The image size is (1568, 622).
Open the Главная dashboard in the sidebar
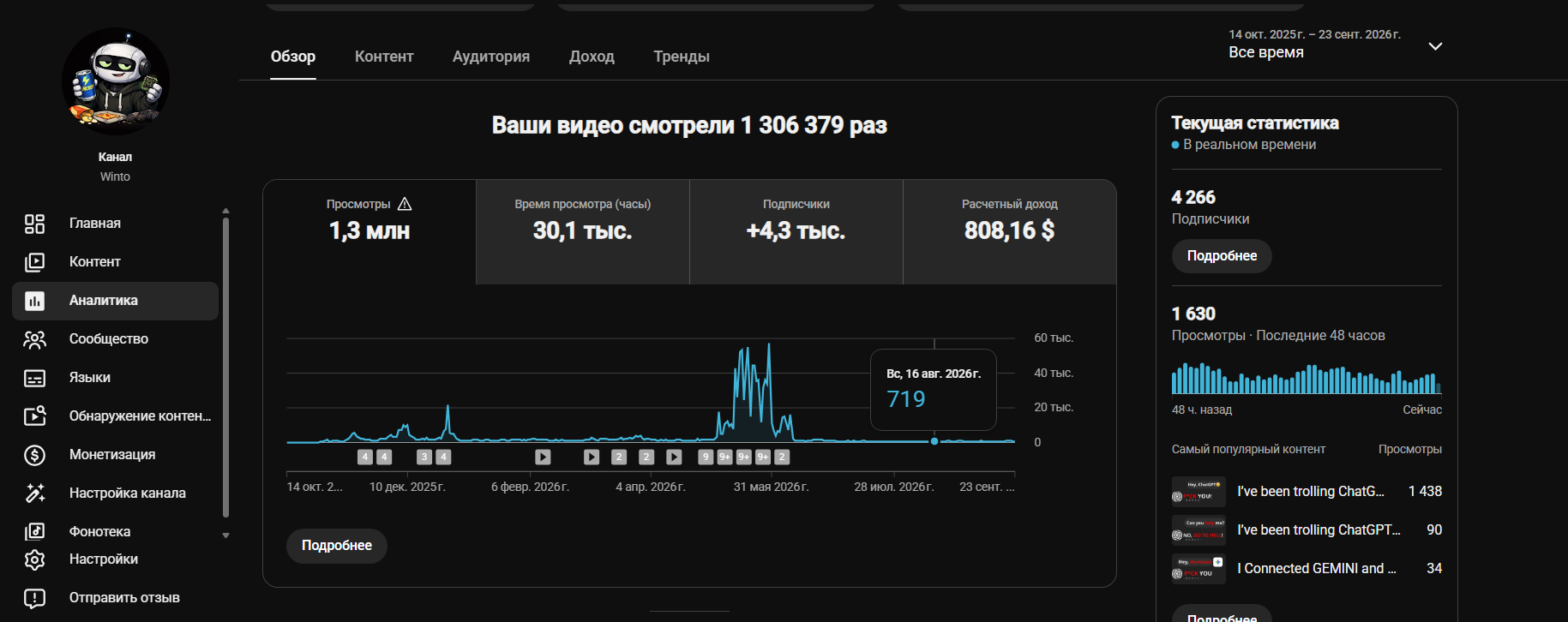115,223
